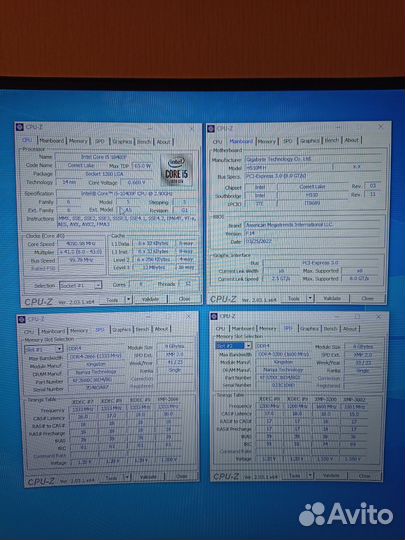This screenshot has height=540, width=405.
Task: Click the 'American Megatrends International LLC.' BIOS brand
Action: (x=313, y=225)
